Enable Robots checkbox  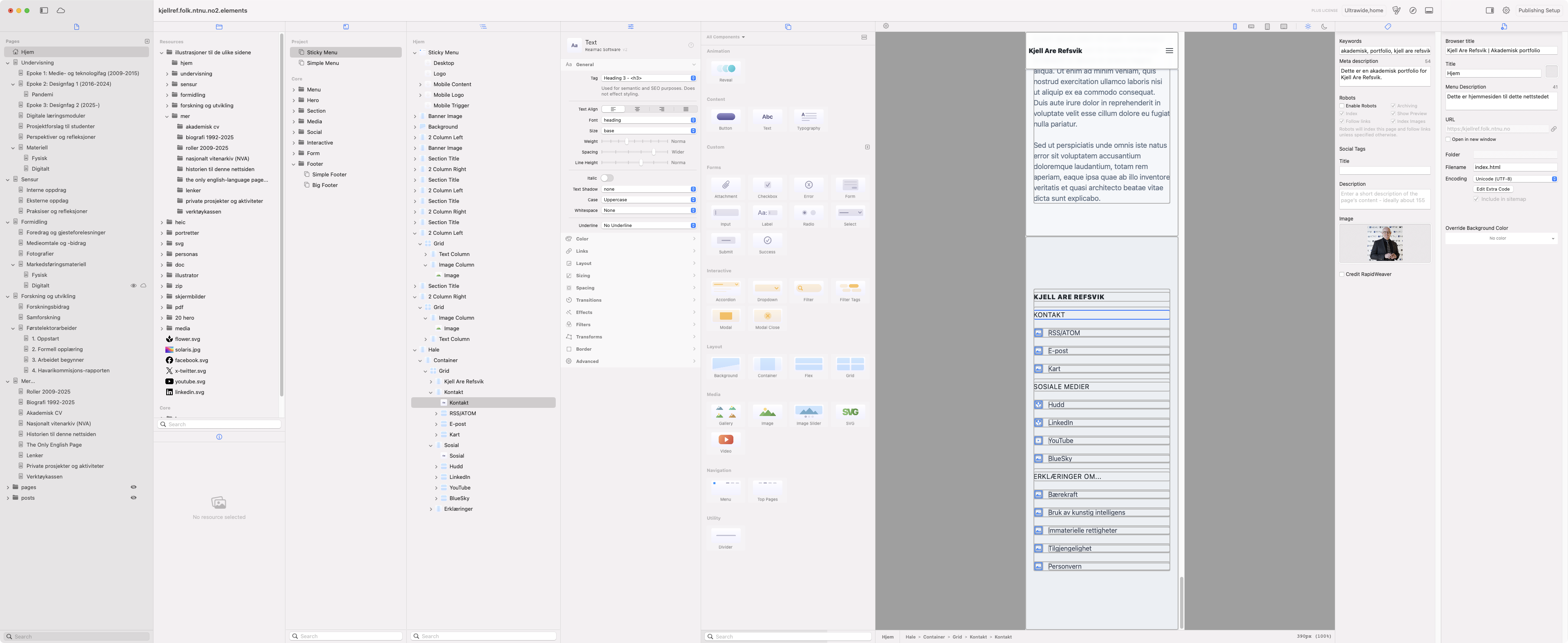1341,106
